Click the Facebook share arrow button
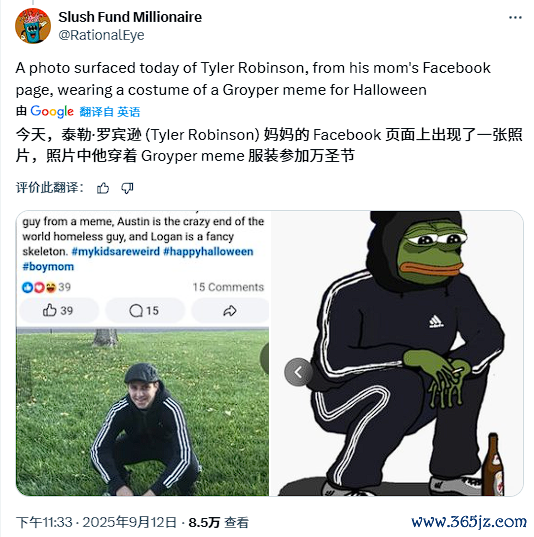 pyautogui.click(x=230, y=311)
